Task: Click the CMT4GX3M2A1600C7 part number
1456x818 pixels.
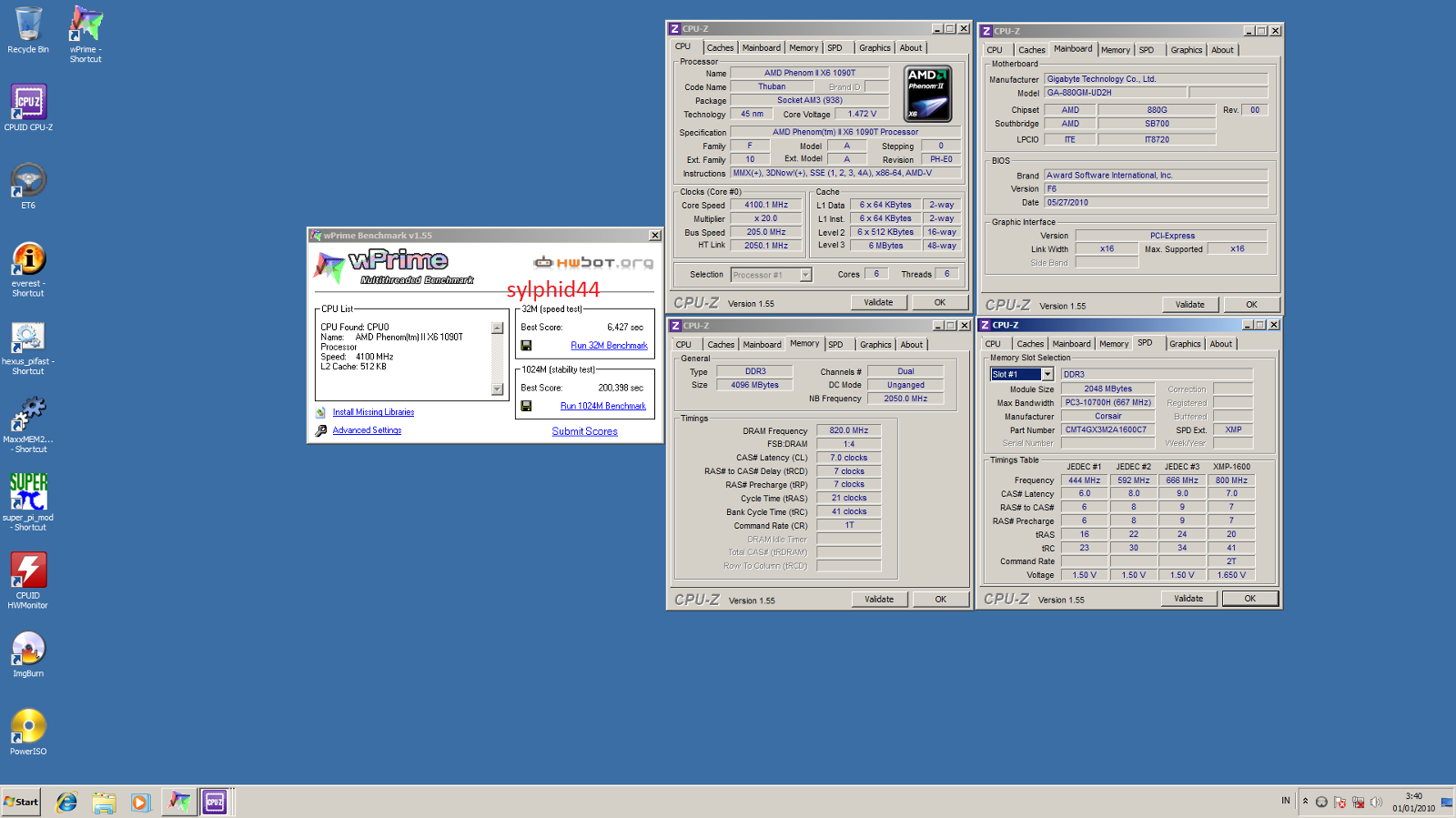Action: click(x=1106, y=429)
